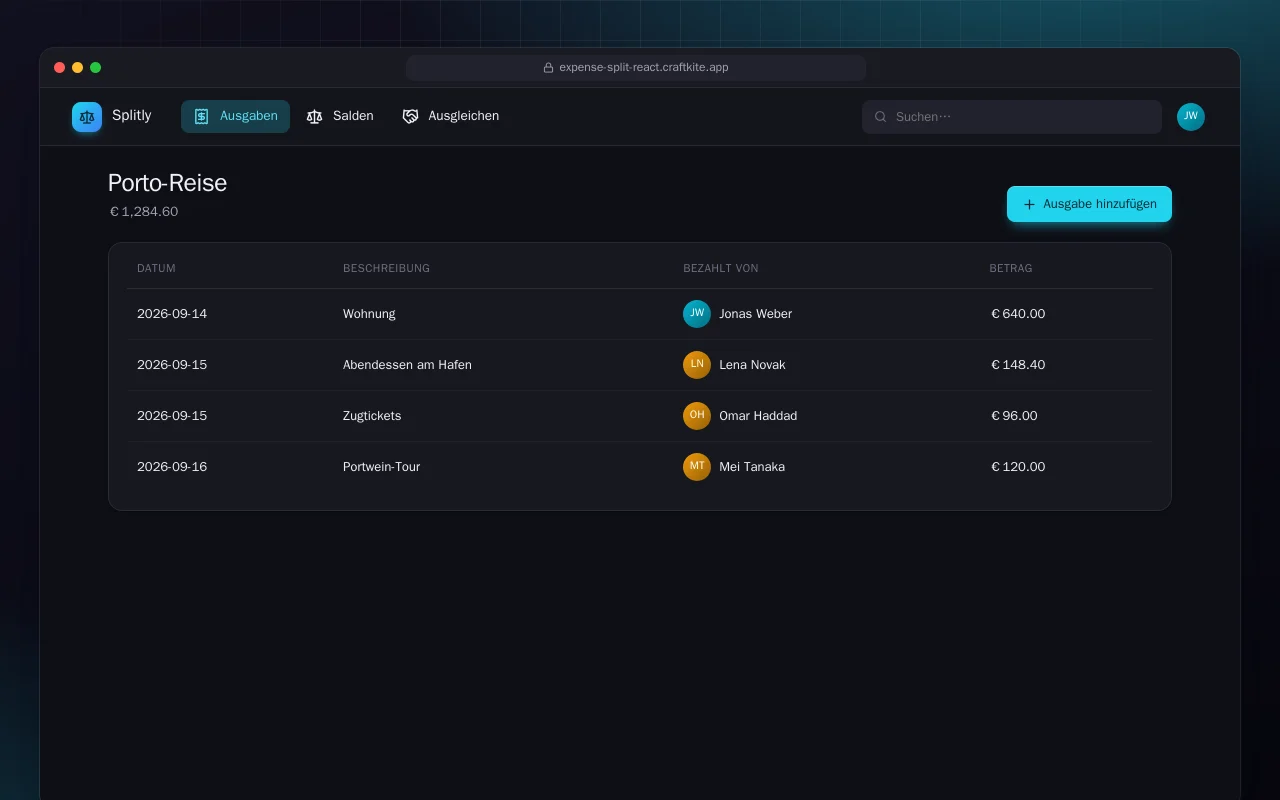The width and height of the screenshot is (1280, 800).
Task: Click the name Mei Tanaka
Action: pyautogui.click(x=752, y=467)
